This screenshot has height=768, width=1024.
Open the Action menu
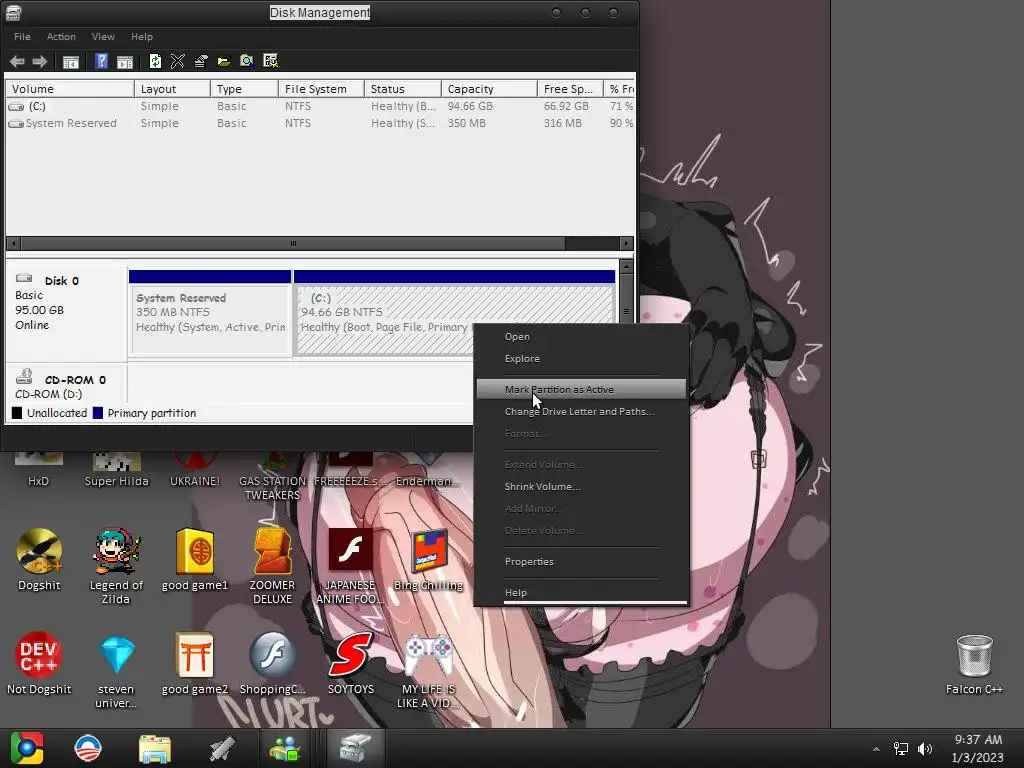click(x=61, y=37)
